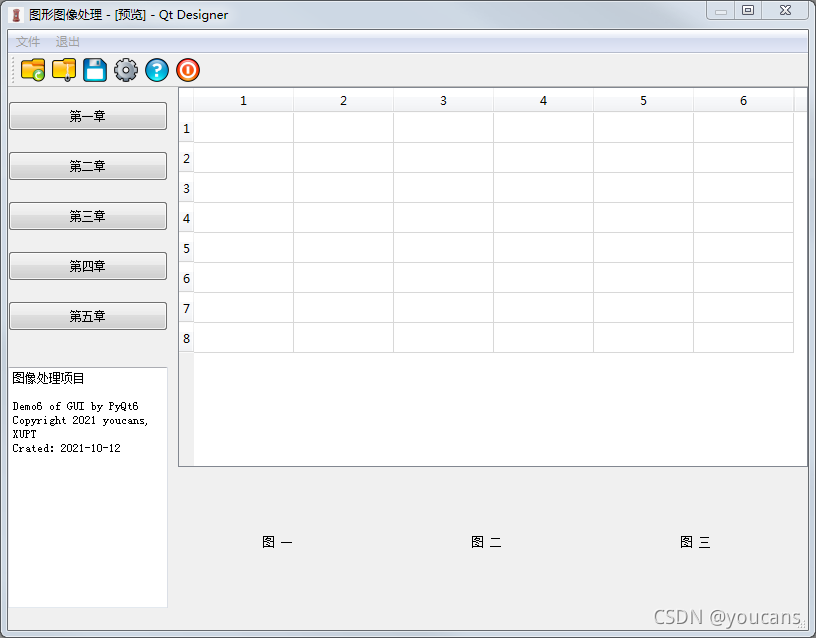Click the open folder toolbar icon
The width and height of the screenshot is (816, 638).
pos(33,70)
